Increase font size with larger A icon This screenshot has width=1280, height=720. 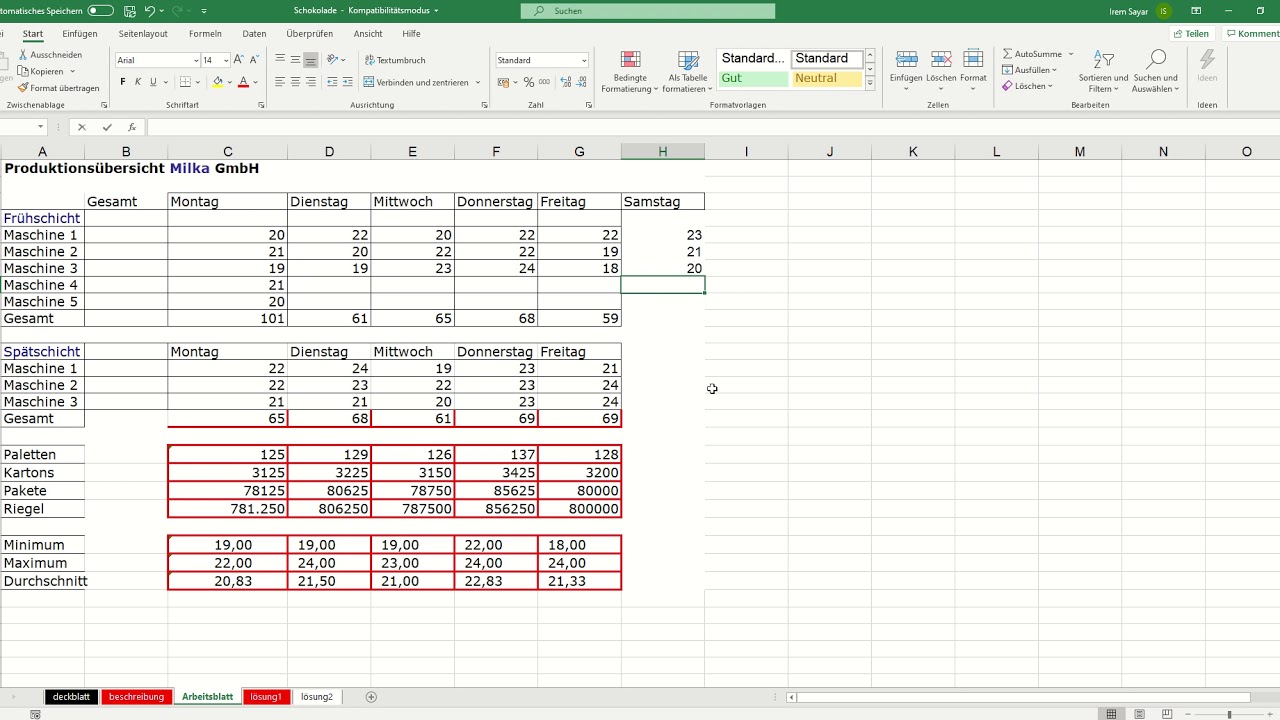(x=238, y=60)
